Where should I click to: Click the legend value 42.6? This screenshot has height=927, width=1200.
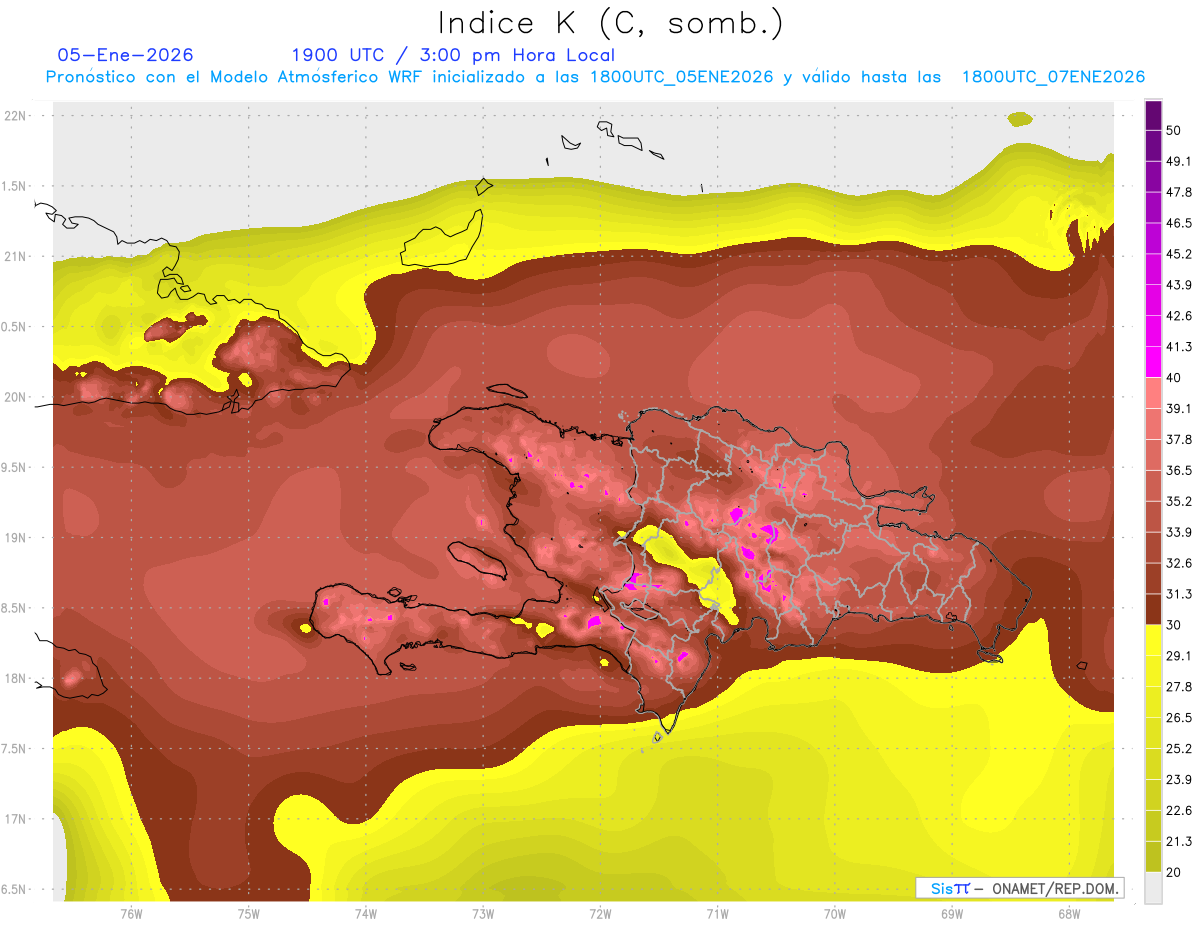click(x=1179, y=316)
